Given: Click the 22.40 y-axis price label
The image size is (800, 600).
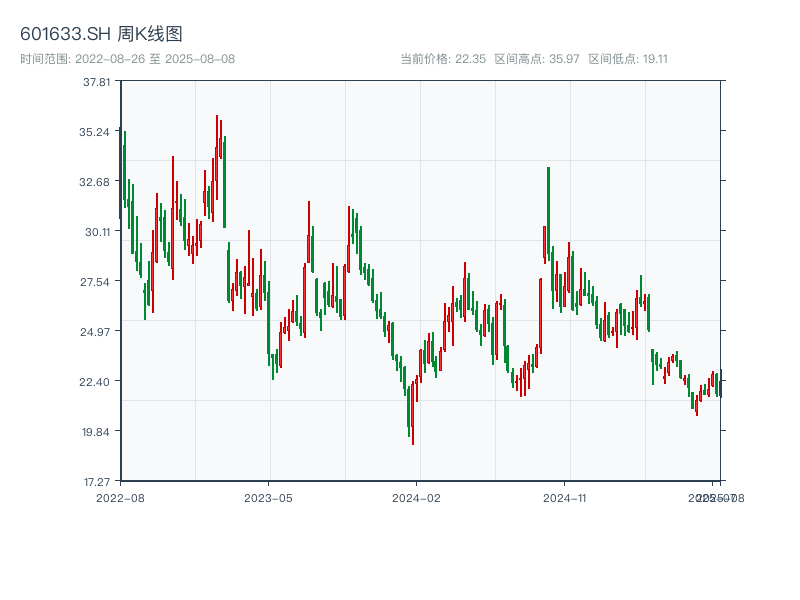Looking at the screenshot, I should pyautogui.click(x=97, y=382).
